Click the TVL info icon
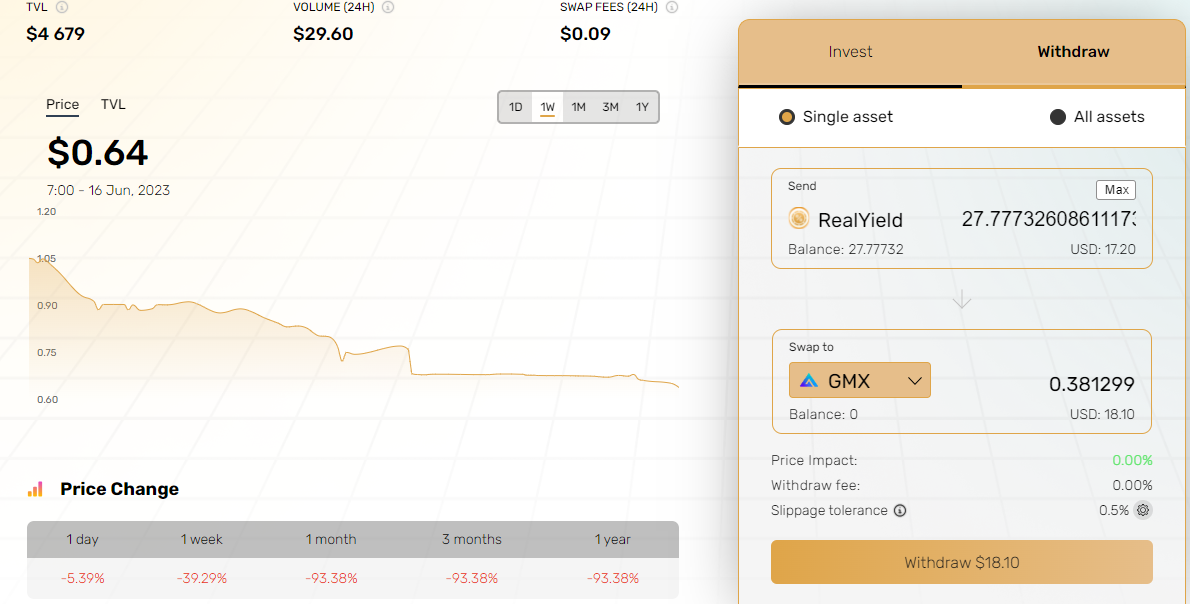The width and height of the screenshot is (1190, 604). [x=62, y=7]
